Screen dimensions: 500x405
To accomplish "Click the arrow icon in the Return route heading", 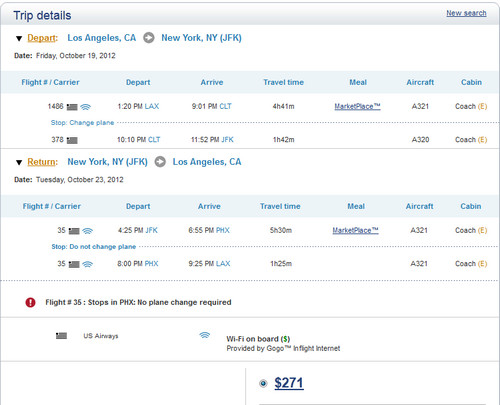I will [x=160, y=162].
